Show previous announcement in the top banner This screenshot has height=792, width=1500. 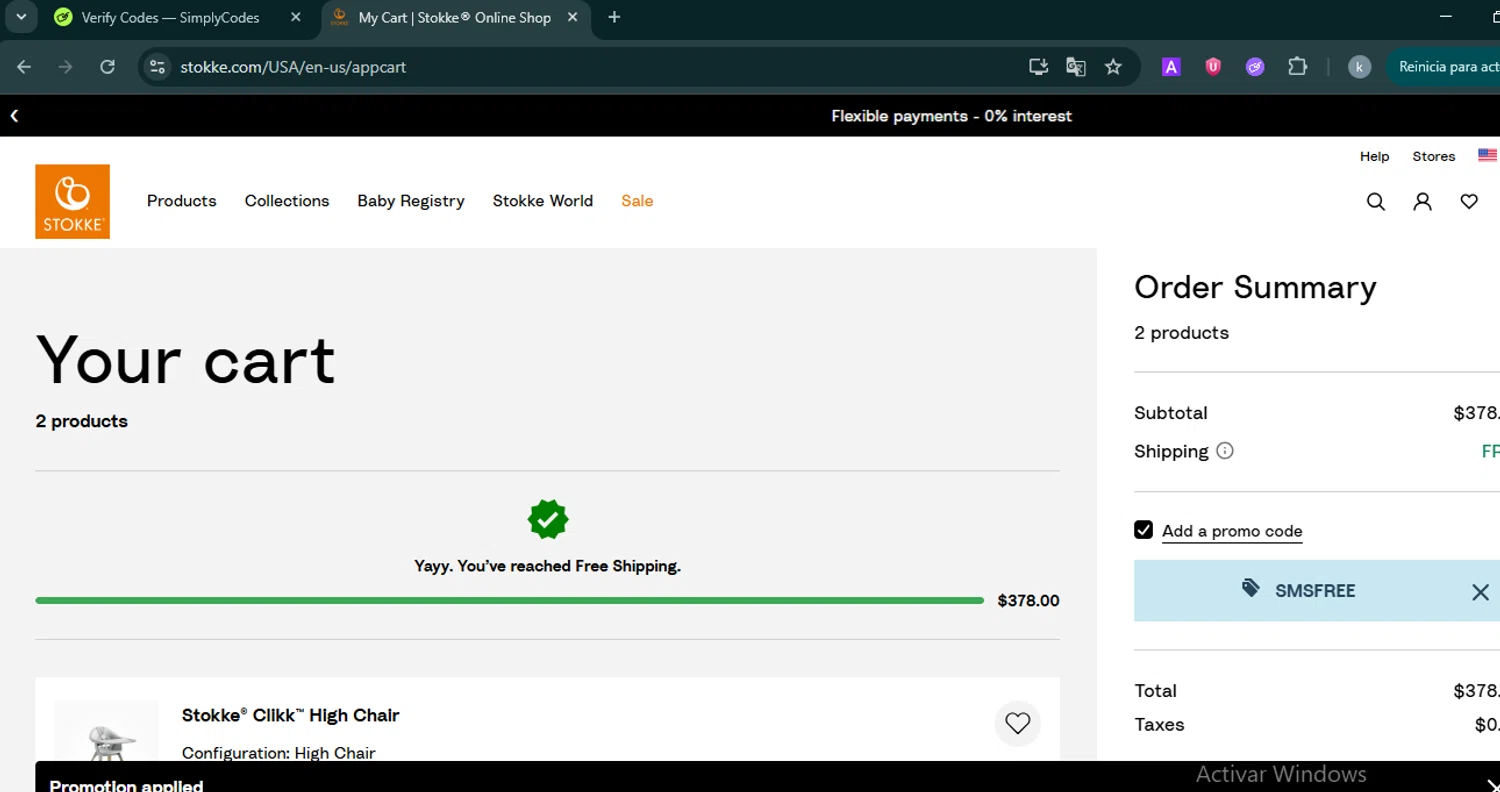pos(15,116)
